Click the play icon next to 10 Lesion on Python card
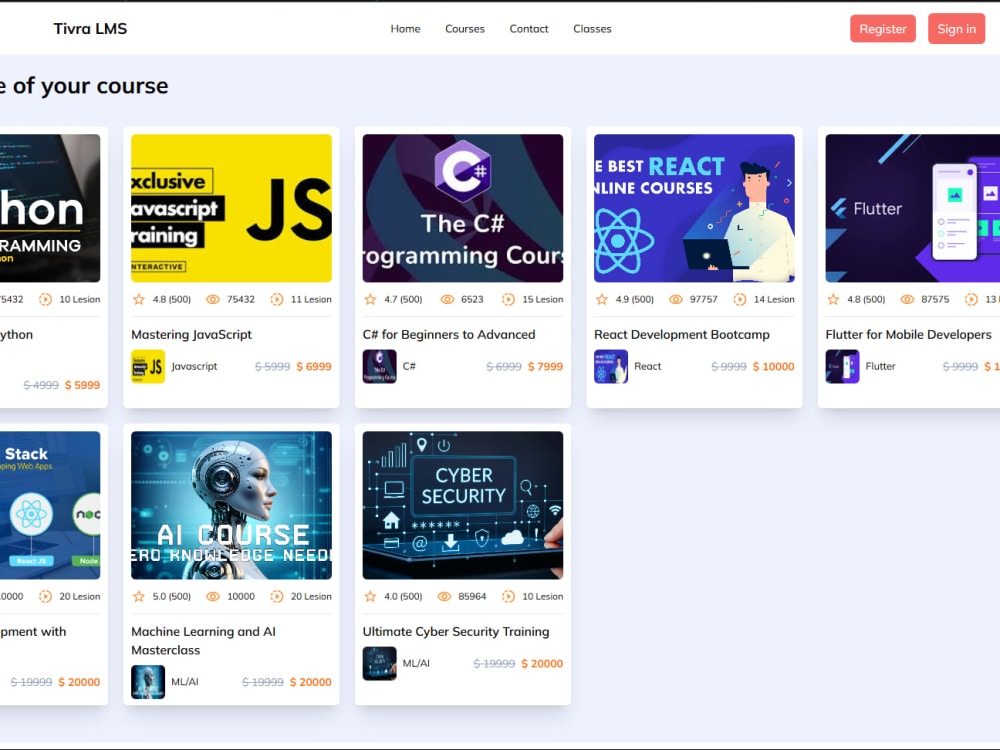Screen dimensions: 1000x750 click(x=45, y=299)
